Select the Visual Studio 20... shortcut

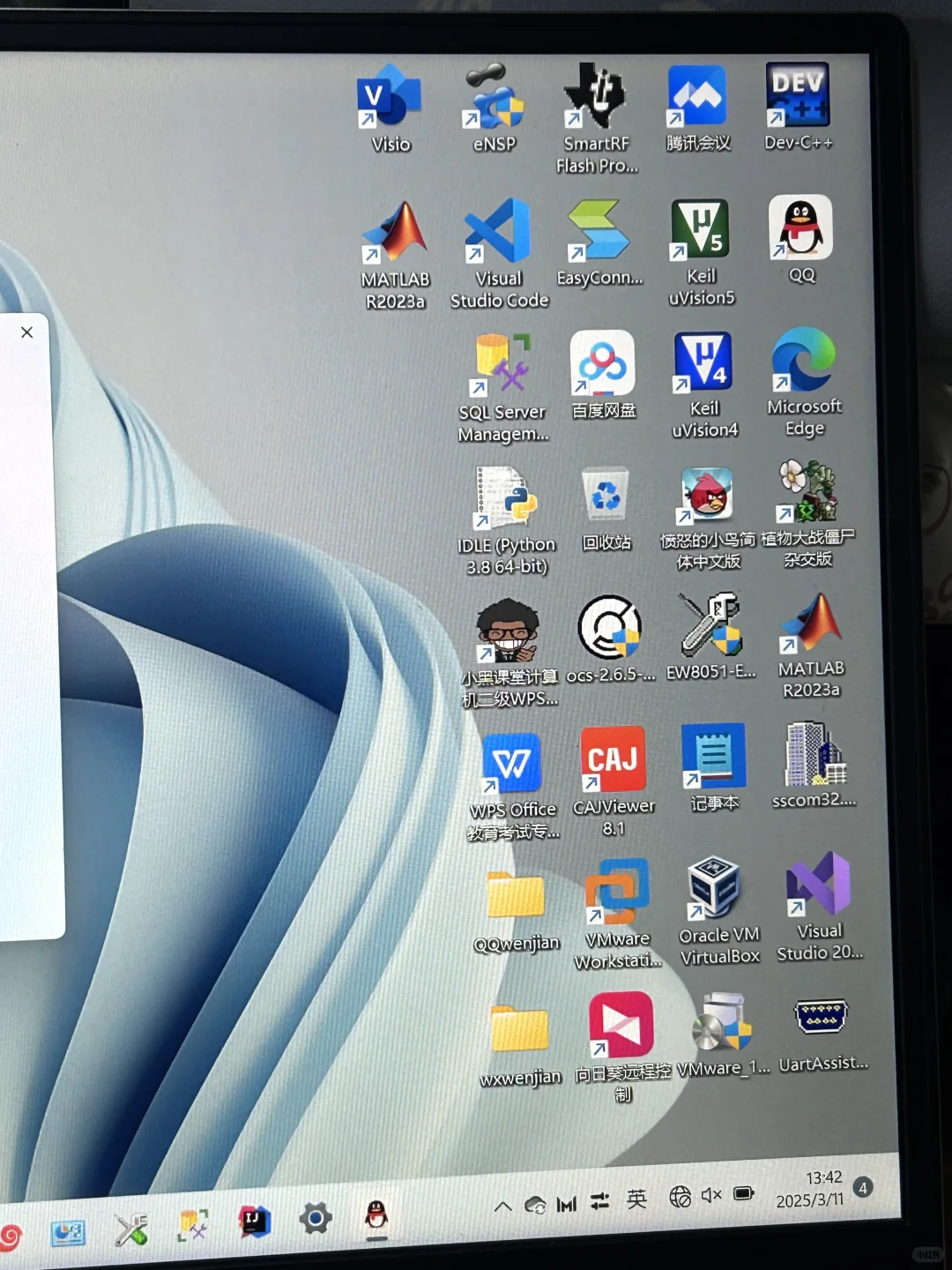820,907
